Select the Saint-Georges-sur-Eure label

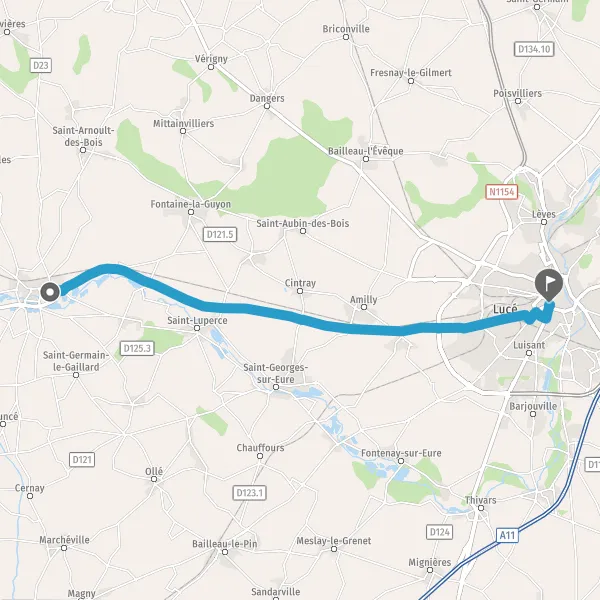coord(276,373)
